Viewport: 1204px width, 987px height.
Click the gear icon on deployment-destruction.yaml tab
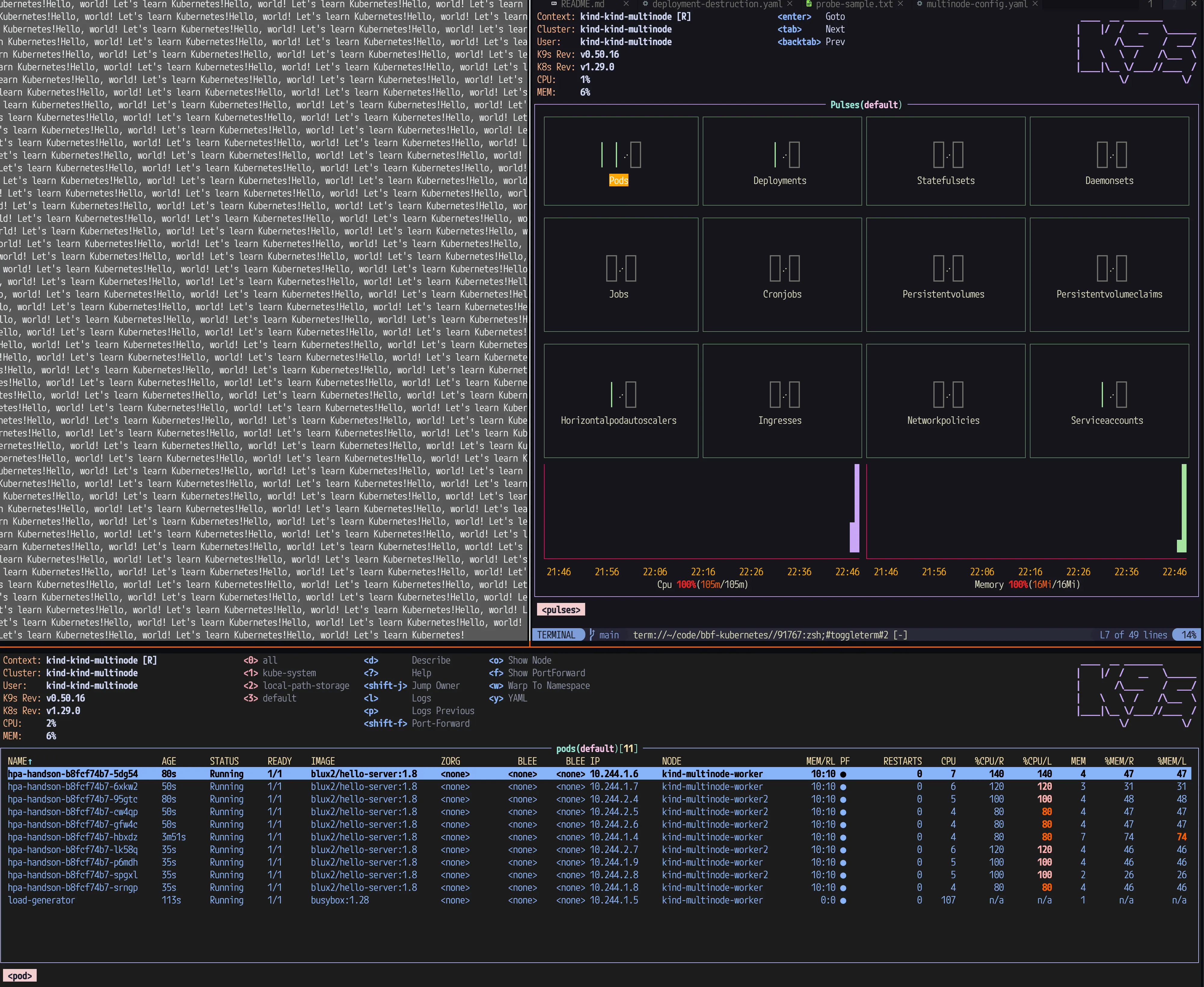pyautogui.click(x=645, y=4)
